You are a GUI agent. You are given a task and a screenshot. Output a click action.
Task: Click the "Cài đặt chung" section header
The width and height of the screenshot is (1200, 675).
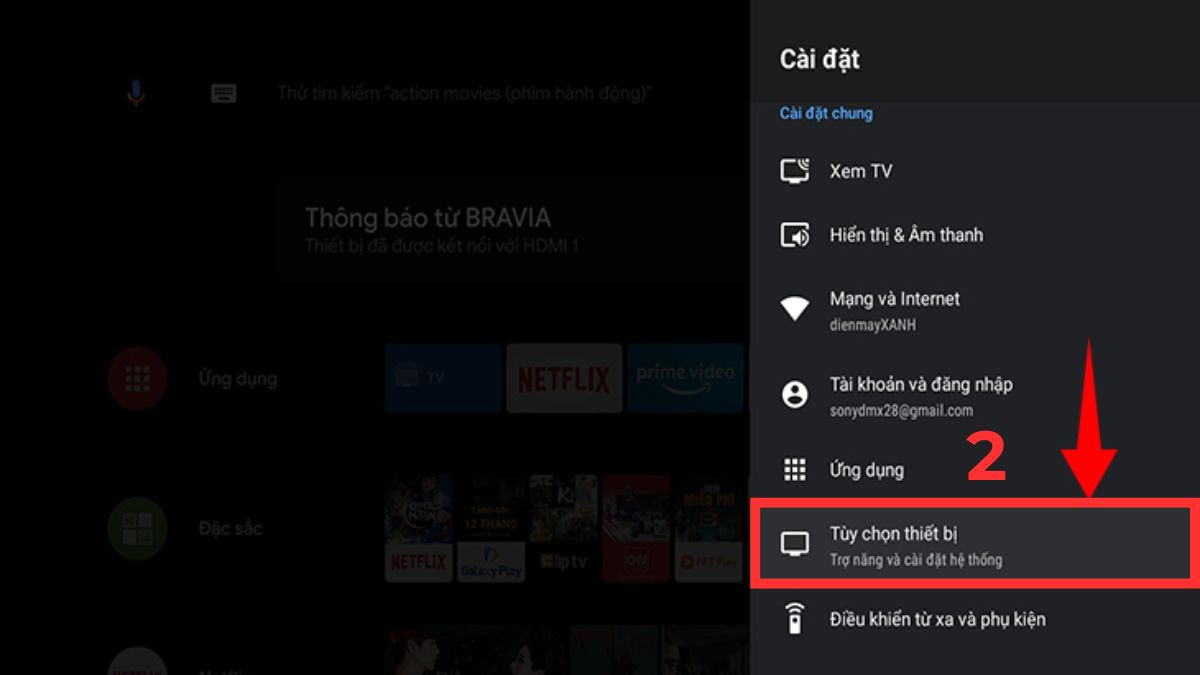826,113
